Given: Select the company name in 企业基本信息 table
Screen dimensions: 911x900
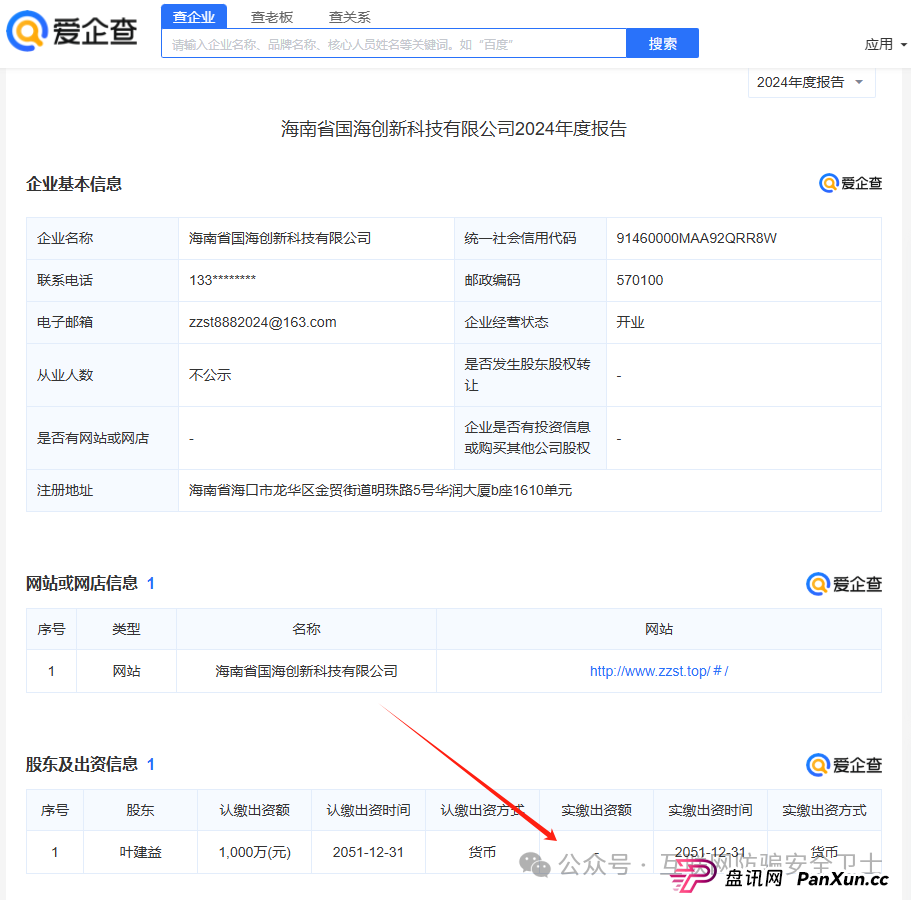Looking at the screenshot, I should (280, 238).
